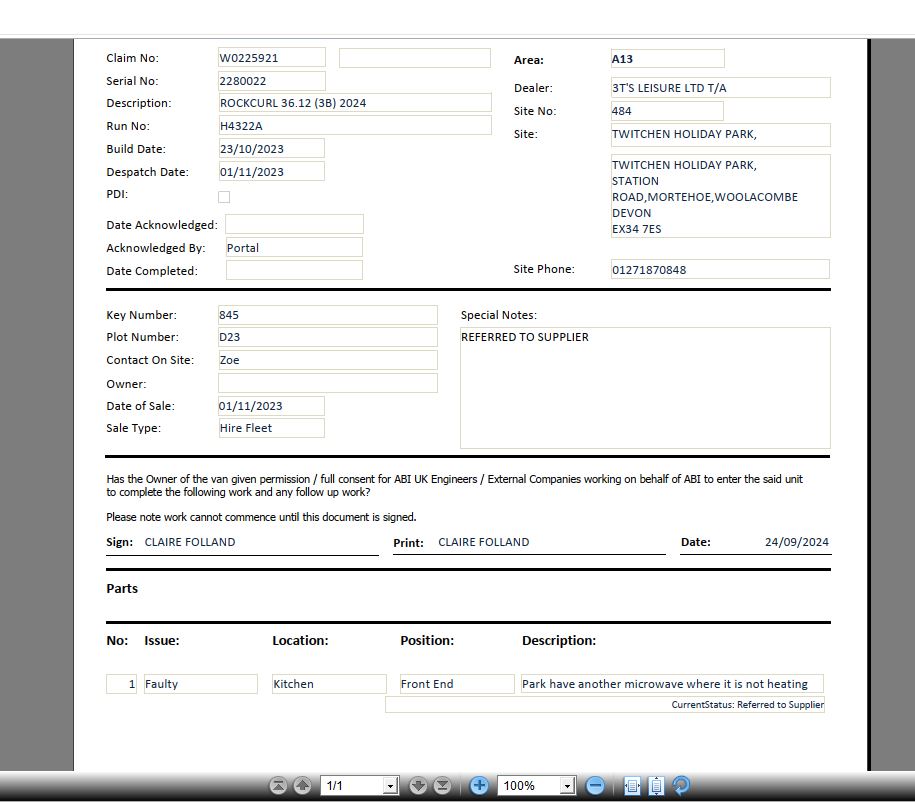Click the empty field beside Claim No

[414, 58]
